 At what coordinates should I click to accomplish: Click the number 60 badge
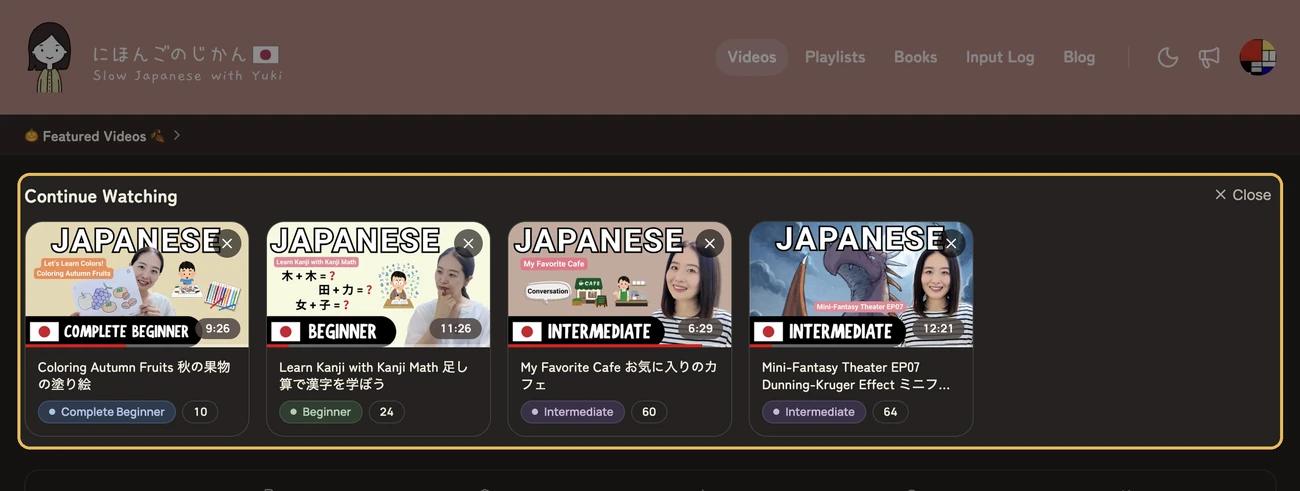[649, 412]
